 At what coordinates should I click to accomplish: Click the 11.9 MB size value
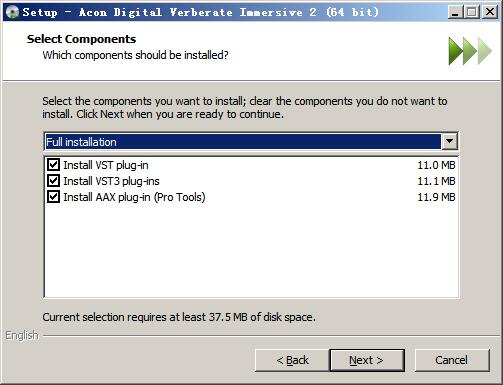tap(436, 197)
